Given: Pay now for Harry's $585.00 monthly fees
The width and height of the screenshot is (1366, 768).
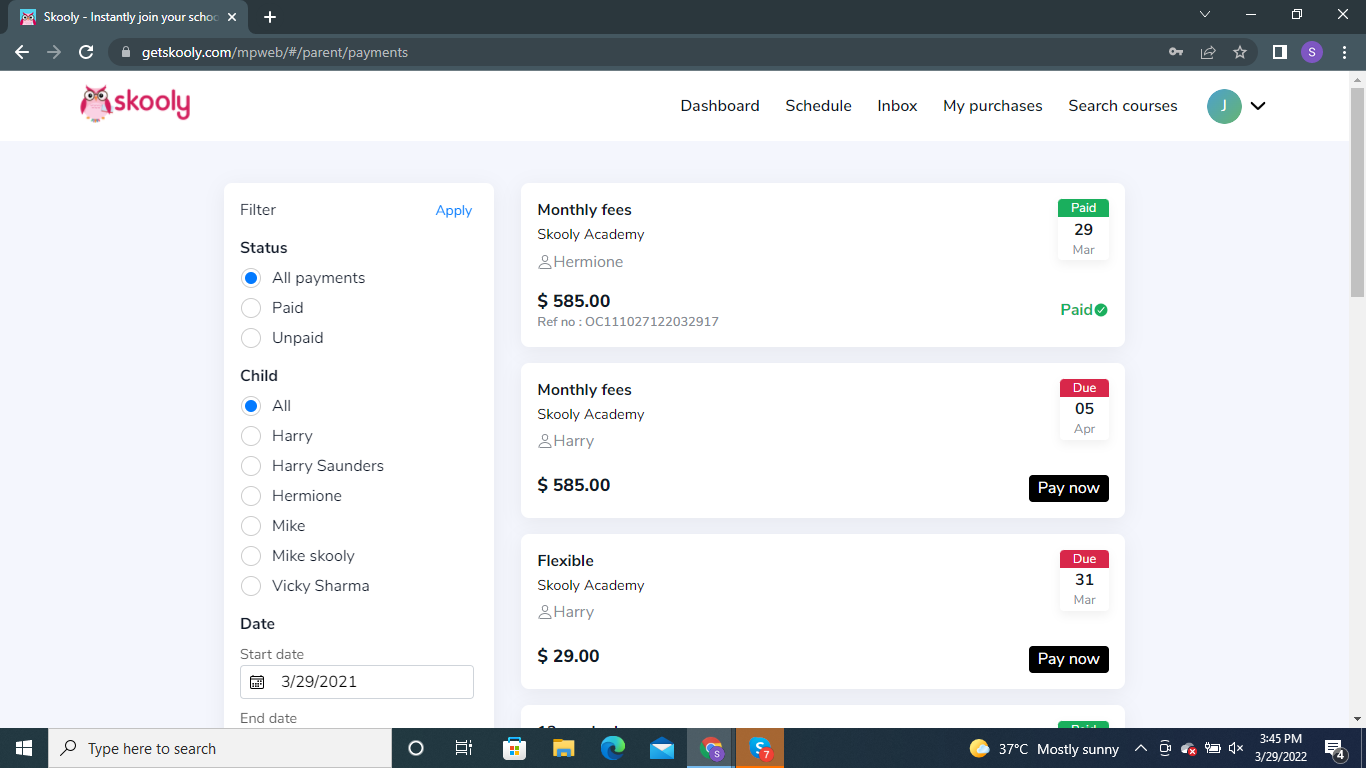Looking at the screenshot, I should pos(1069,488).
